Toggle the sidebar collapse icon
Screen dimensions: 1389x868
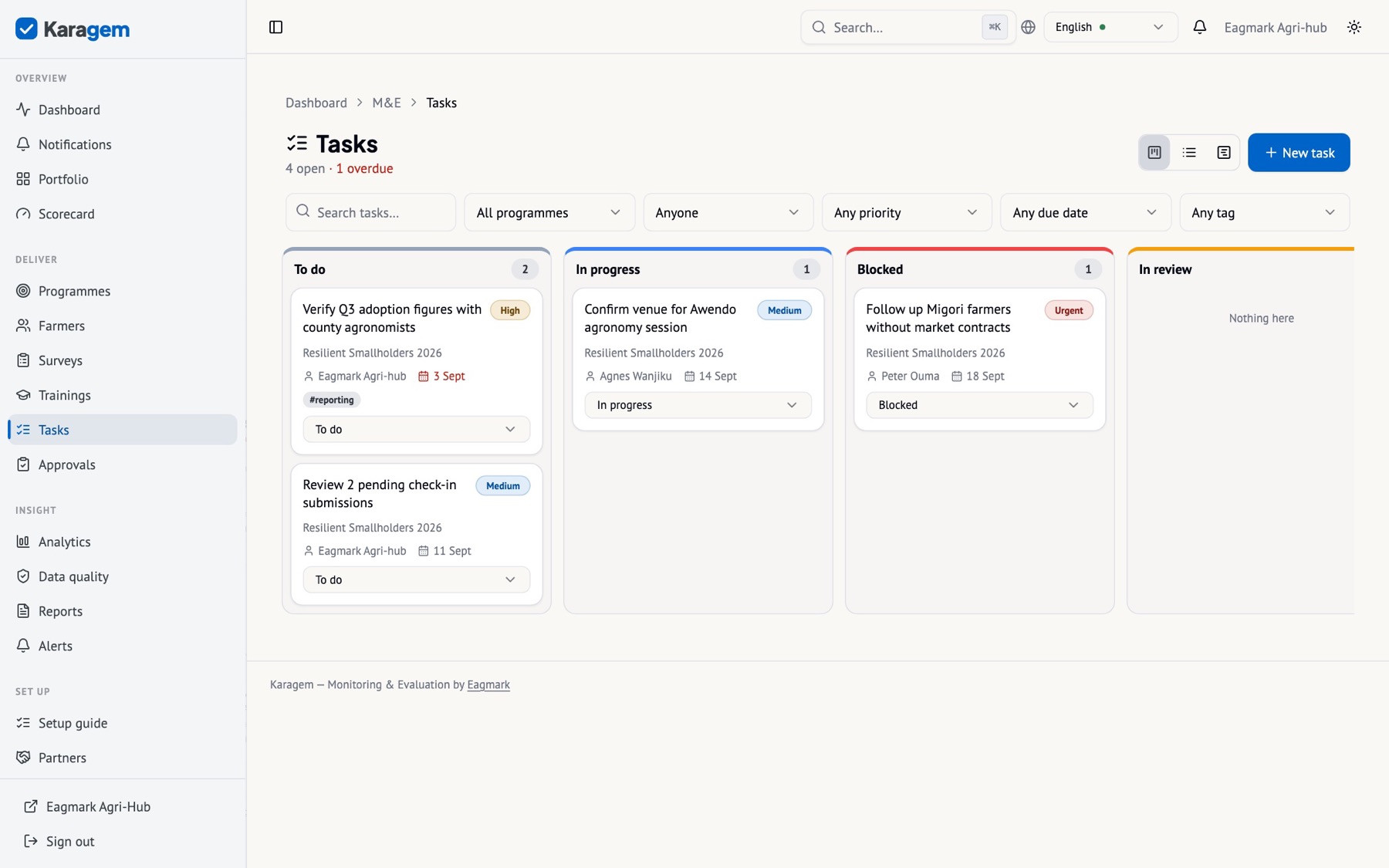[275, 27]
